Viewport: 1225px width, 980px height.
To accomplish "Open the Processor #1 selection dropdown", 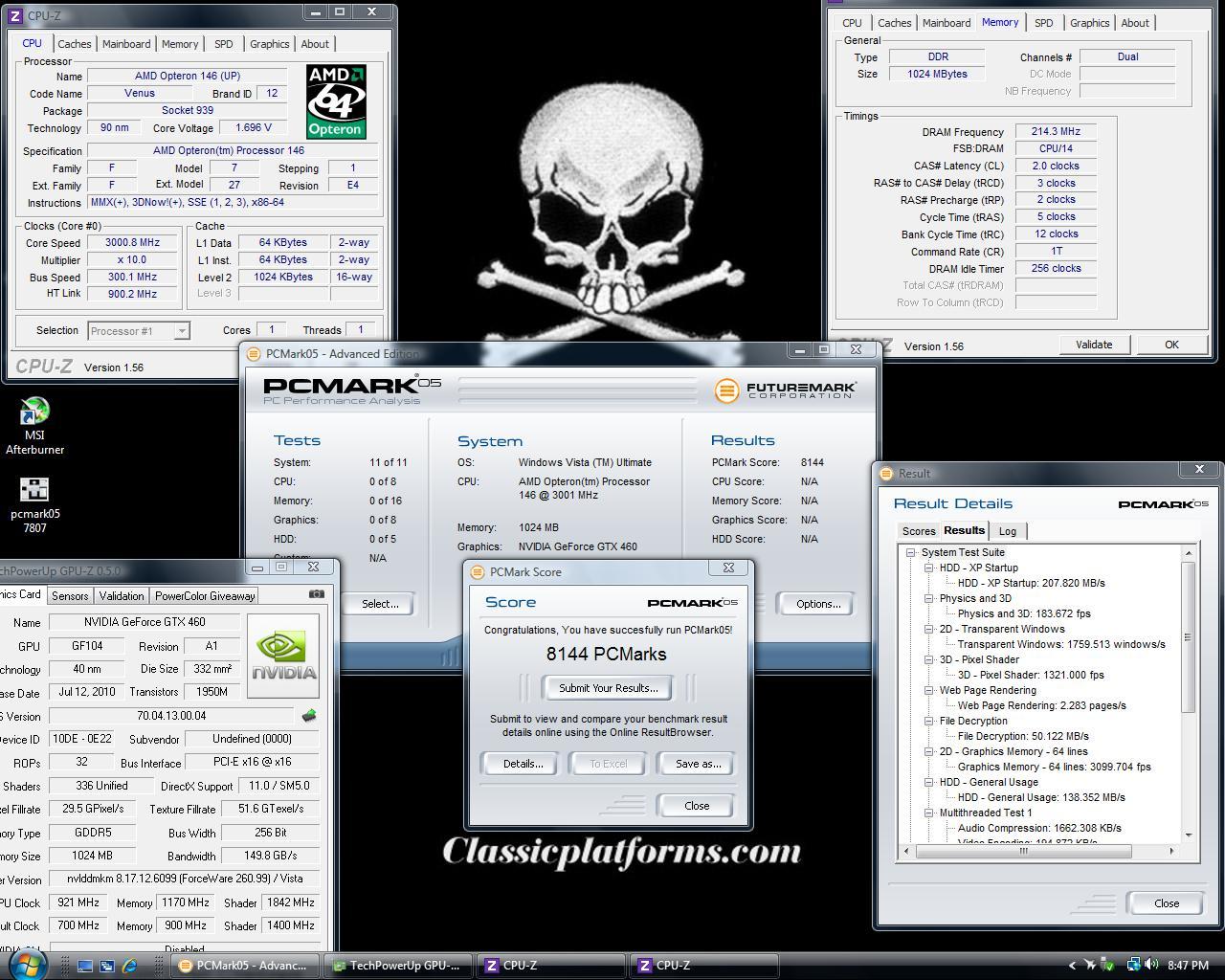I will pos(139,331).
